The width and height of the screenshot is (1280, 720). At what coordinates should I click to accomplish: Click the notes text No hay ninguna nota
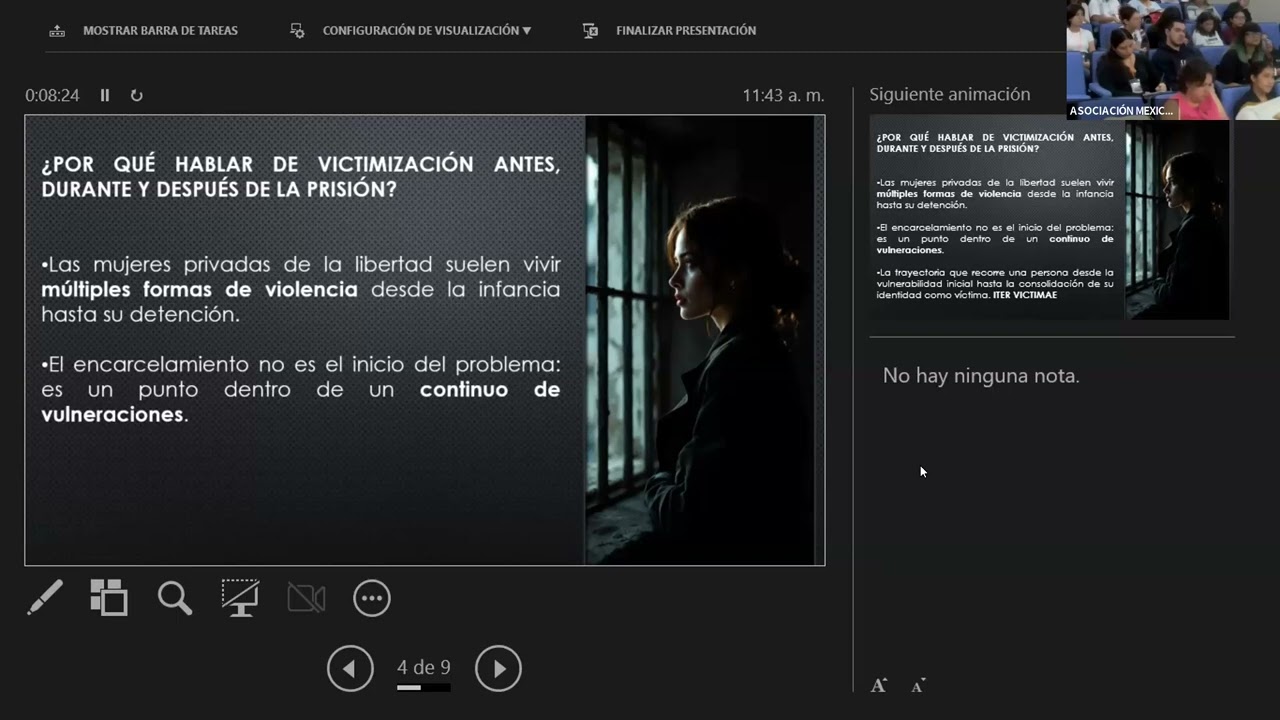coord(981,376)
